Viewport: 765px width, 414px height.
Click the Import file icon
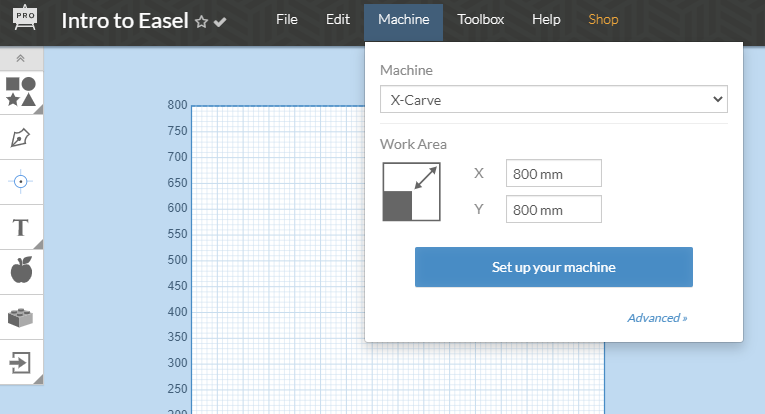coord(21,363)
